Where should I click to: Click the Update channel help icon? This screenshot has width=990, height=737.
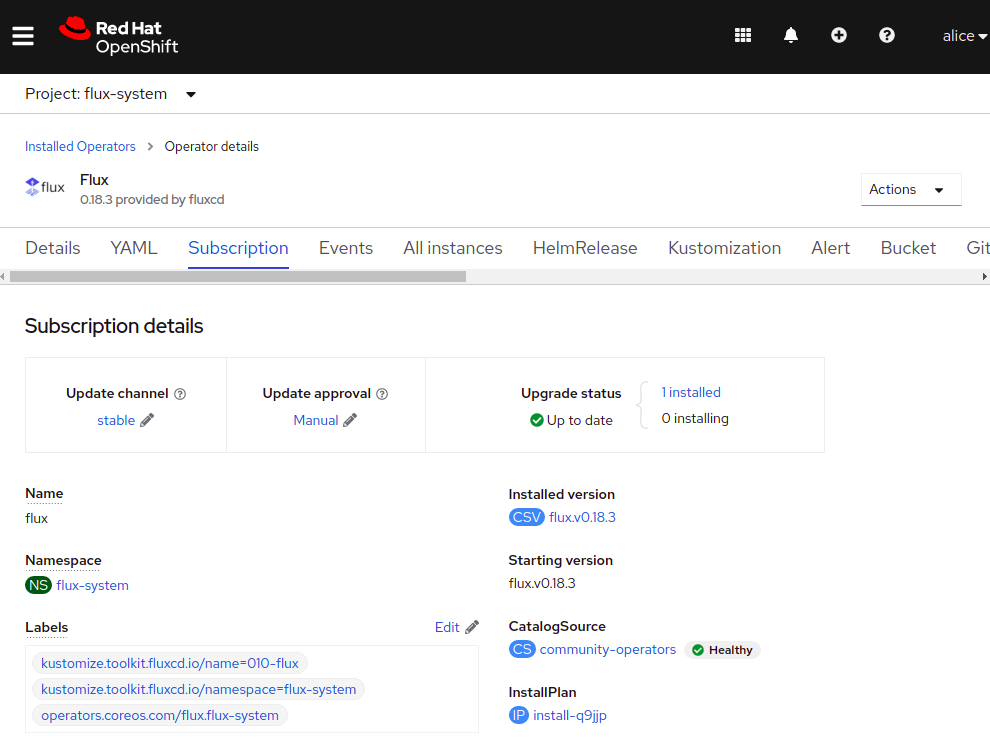pos(181,394)
